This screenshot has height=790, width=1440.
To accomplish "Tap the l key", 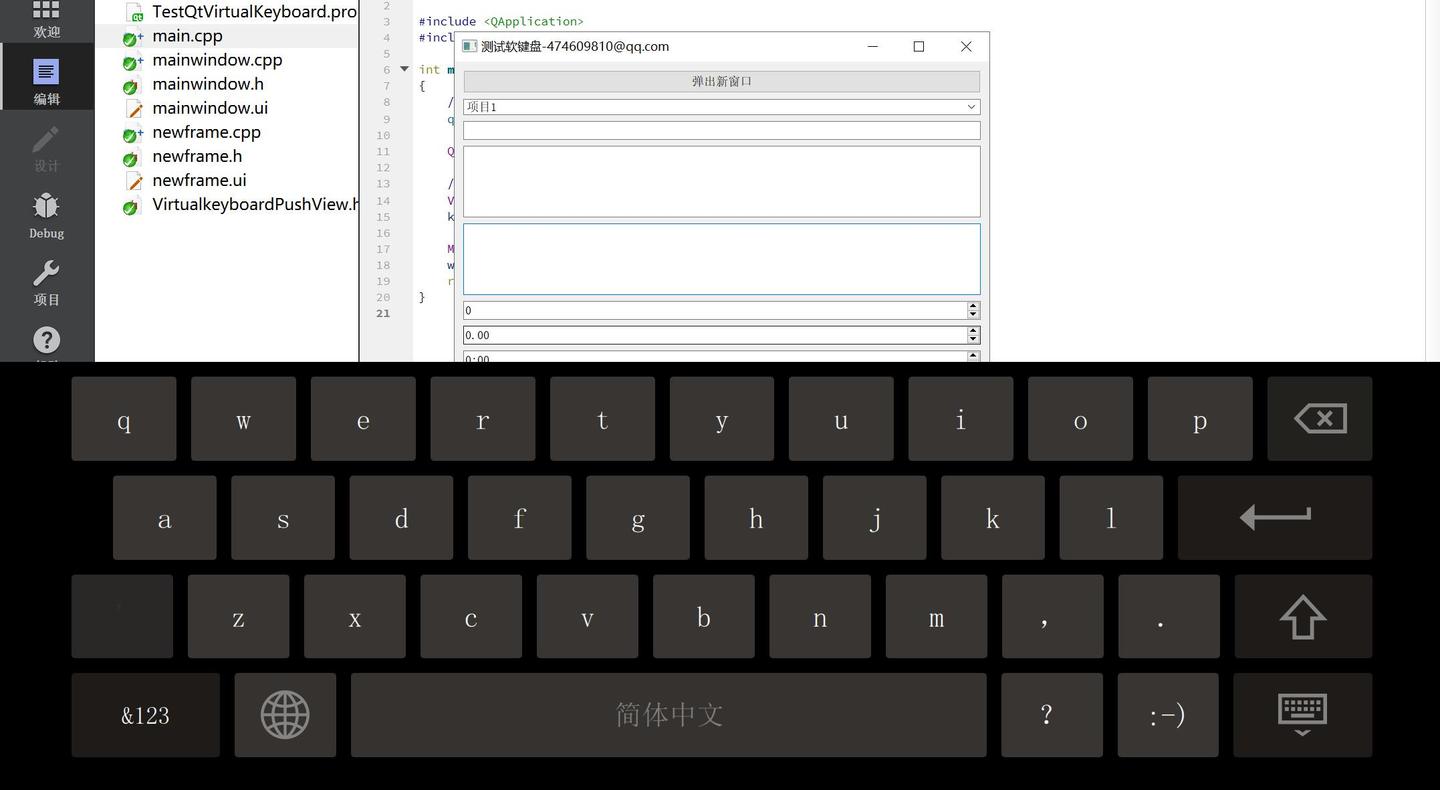I will point(1111,517).
